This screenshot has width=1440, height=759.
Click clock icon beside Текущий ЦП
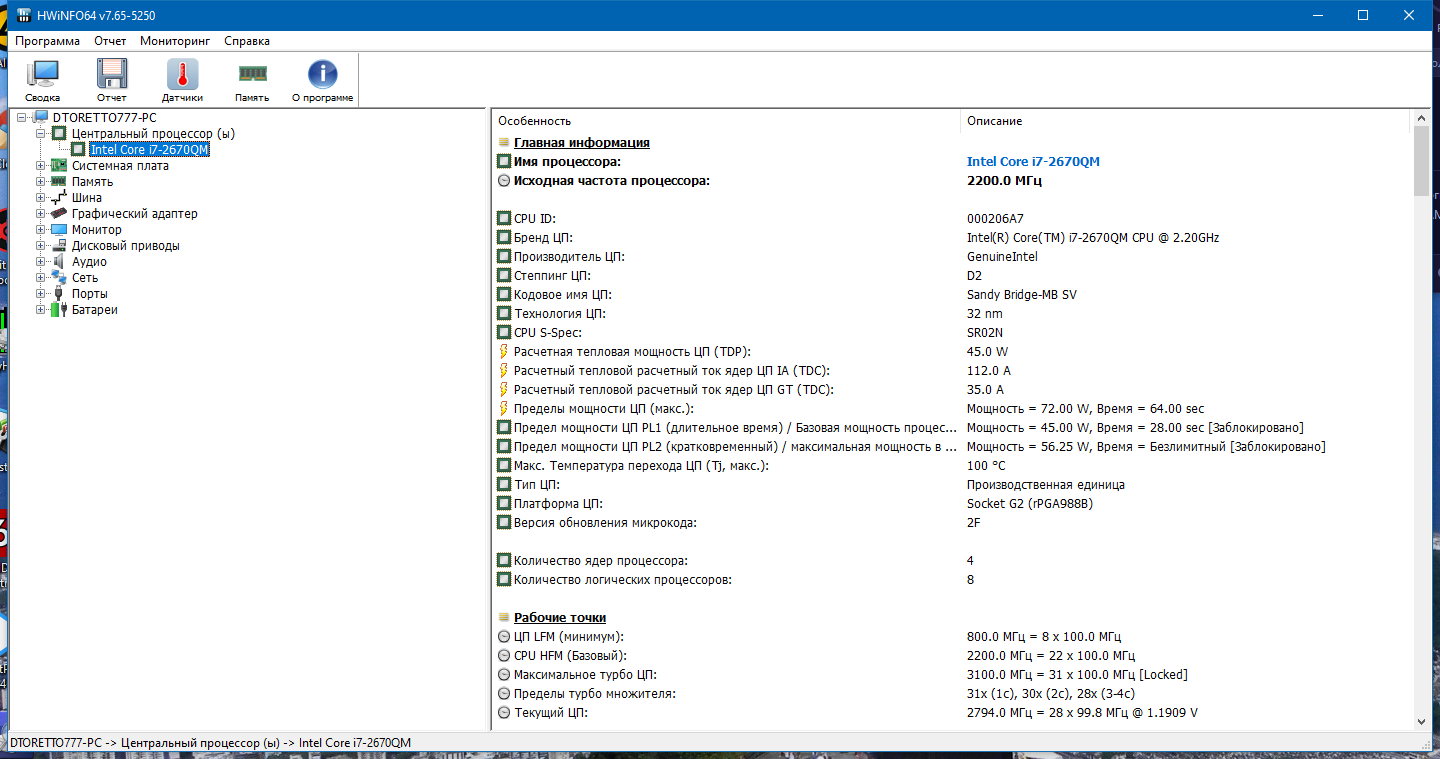(x=504, y=713)
